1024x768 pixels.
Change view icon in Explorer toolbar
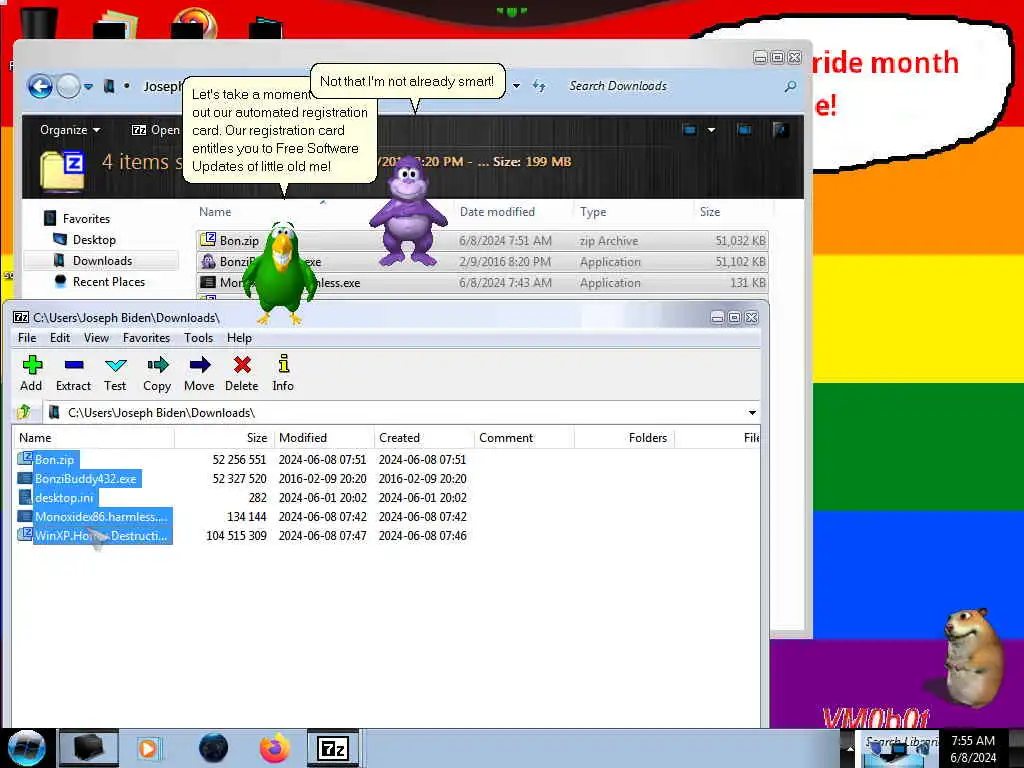coord(690,130)
